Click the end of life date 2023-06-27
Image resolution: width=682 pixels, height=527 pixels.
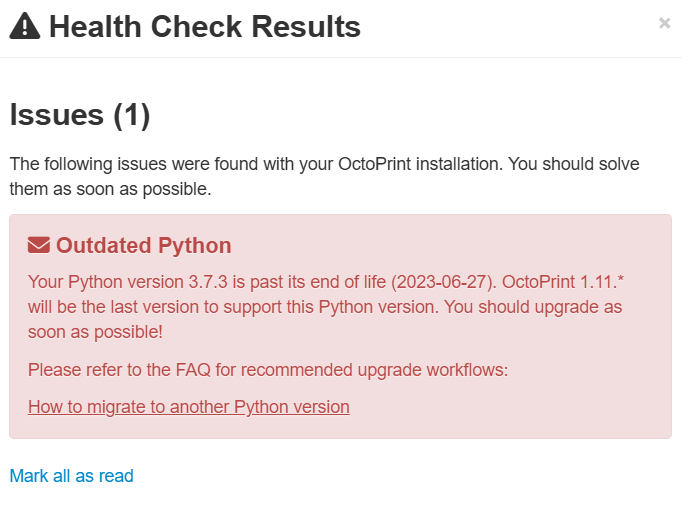click(x=443, y=282)
